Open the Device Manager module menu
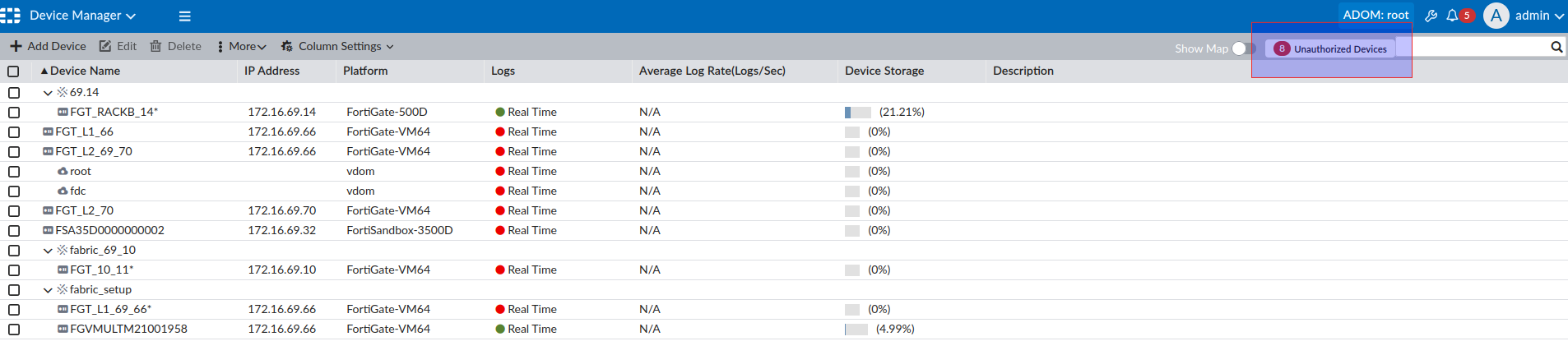This screenshot has width=1568, height=355. 82,16
